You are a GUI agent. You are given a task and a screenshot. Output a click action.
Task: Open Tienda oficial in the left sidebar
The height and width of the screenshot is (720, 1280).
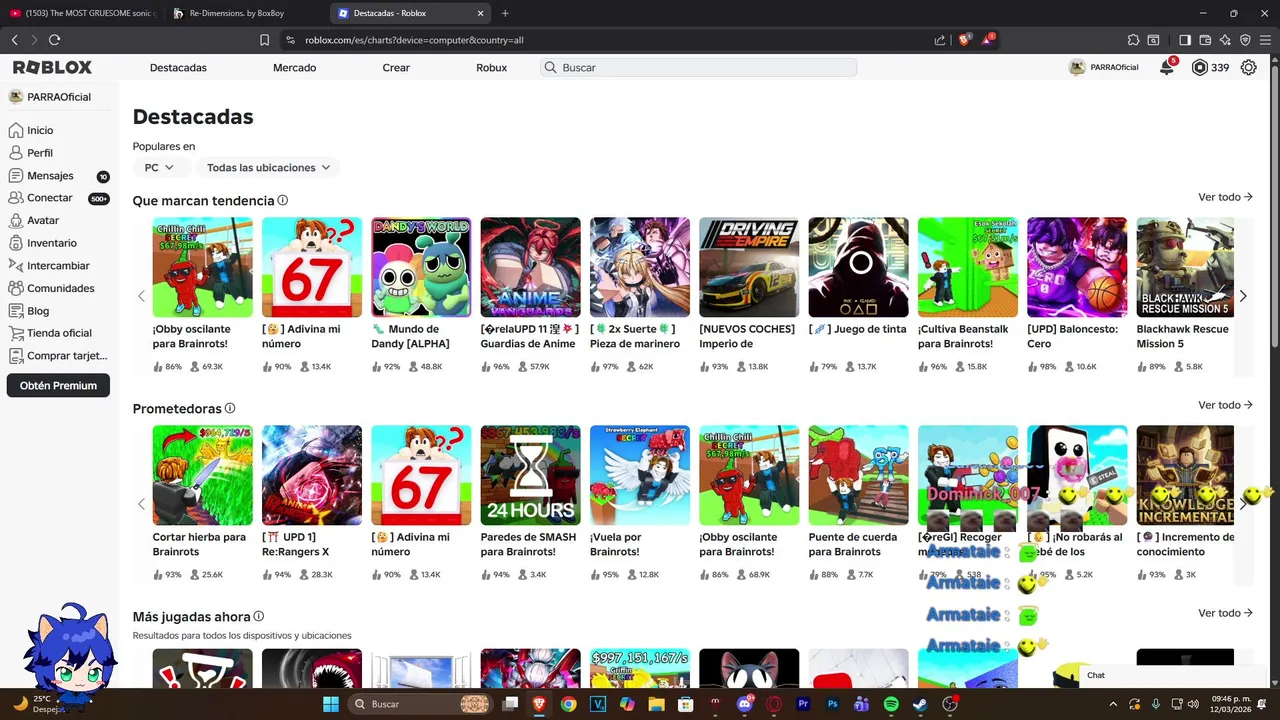59,333
